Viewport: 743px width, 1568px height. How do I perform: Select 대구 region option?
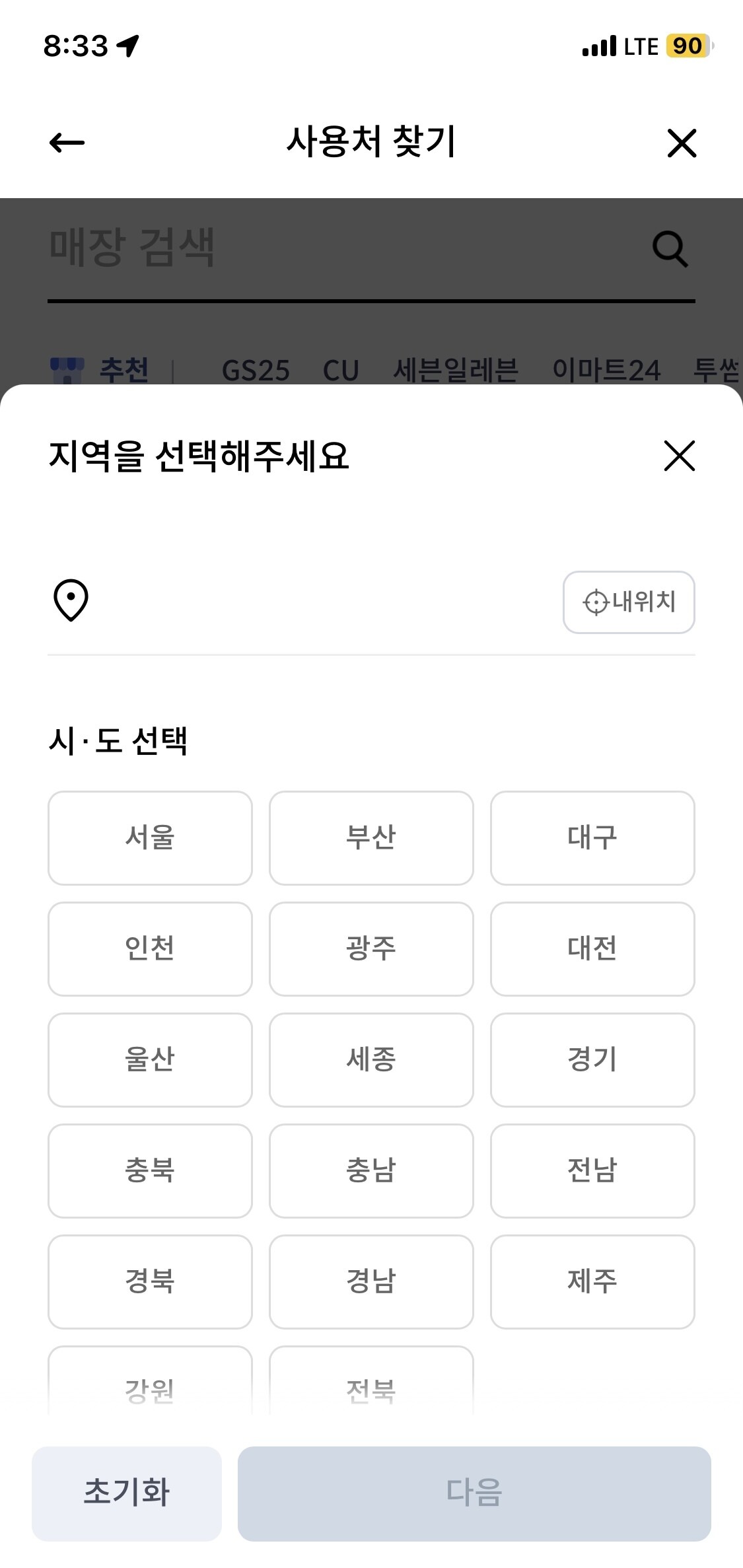(592, 837)
